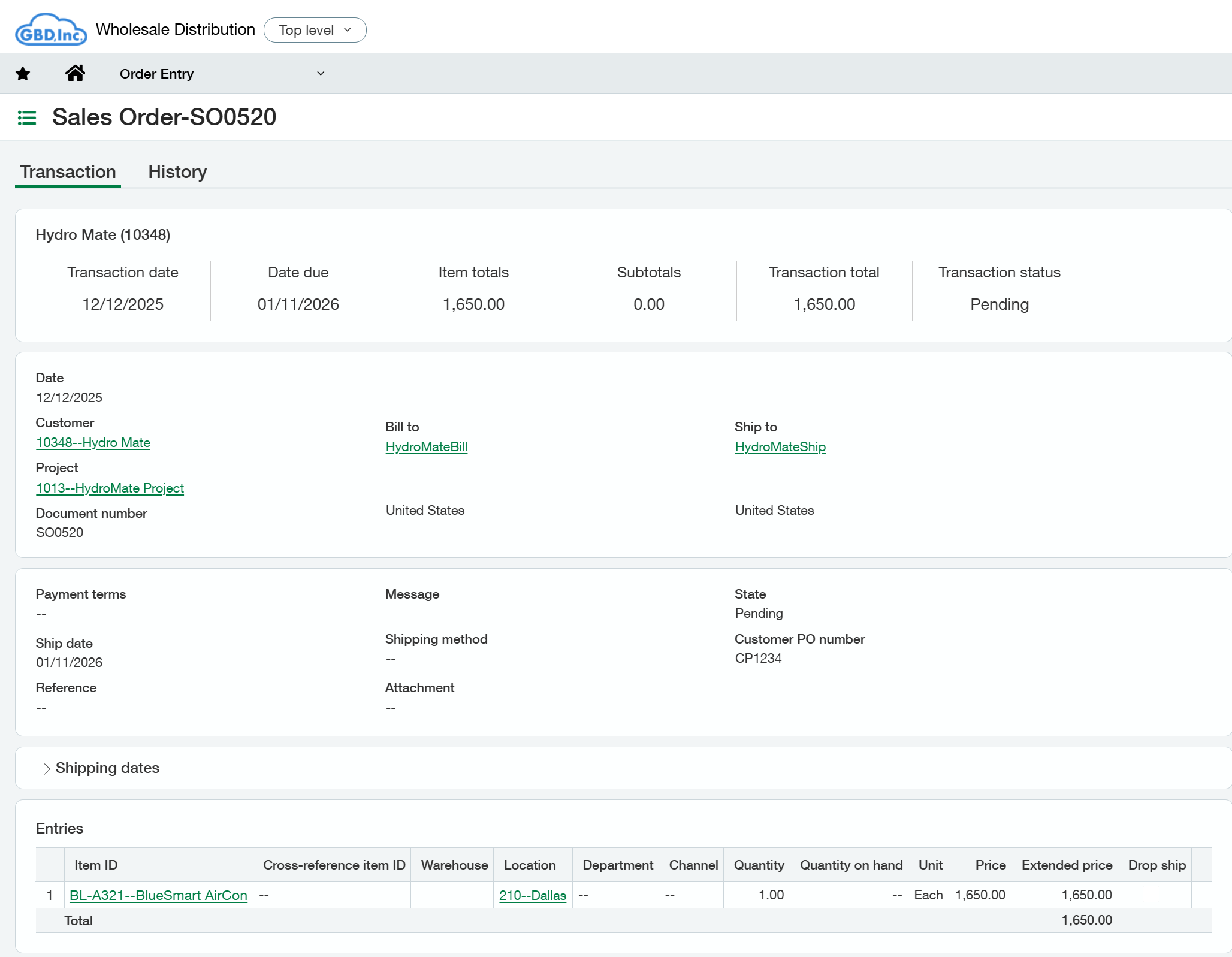This screenshot has width=1232, height=957.
Task: Open the 1013--HydroMate Project link
Action: 110,488
